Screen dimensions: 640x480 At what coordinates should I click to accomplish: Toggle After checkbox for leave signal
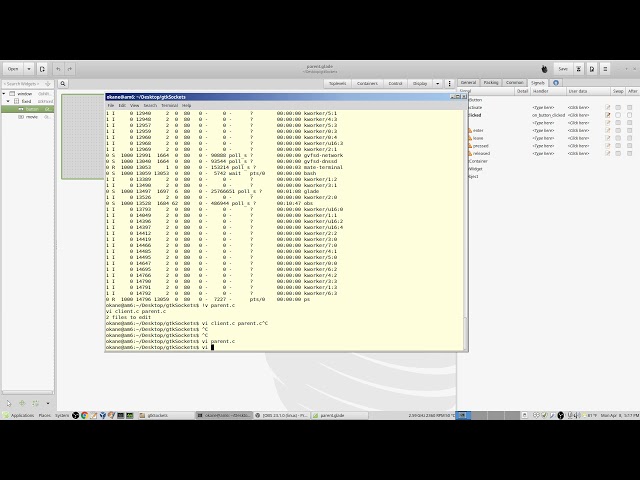click(629, 138)
